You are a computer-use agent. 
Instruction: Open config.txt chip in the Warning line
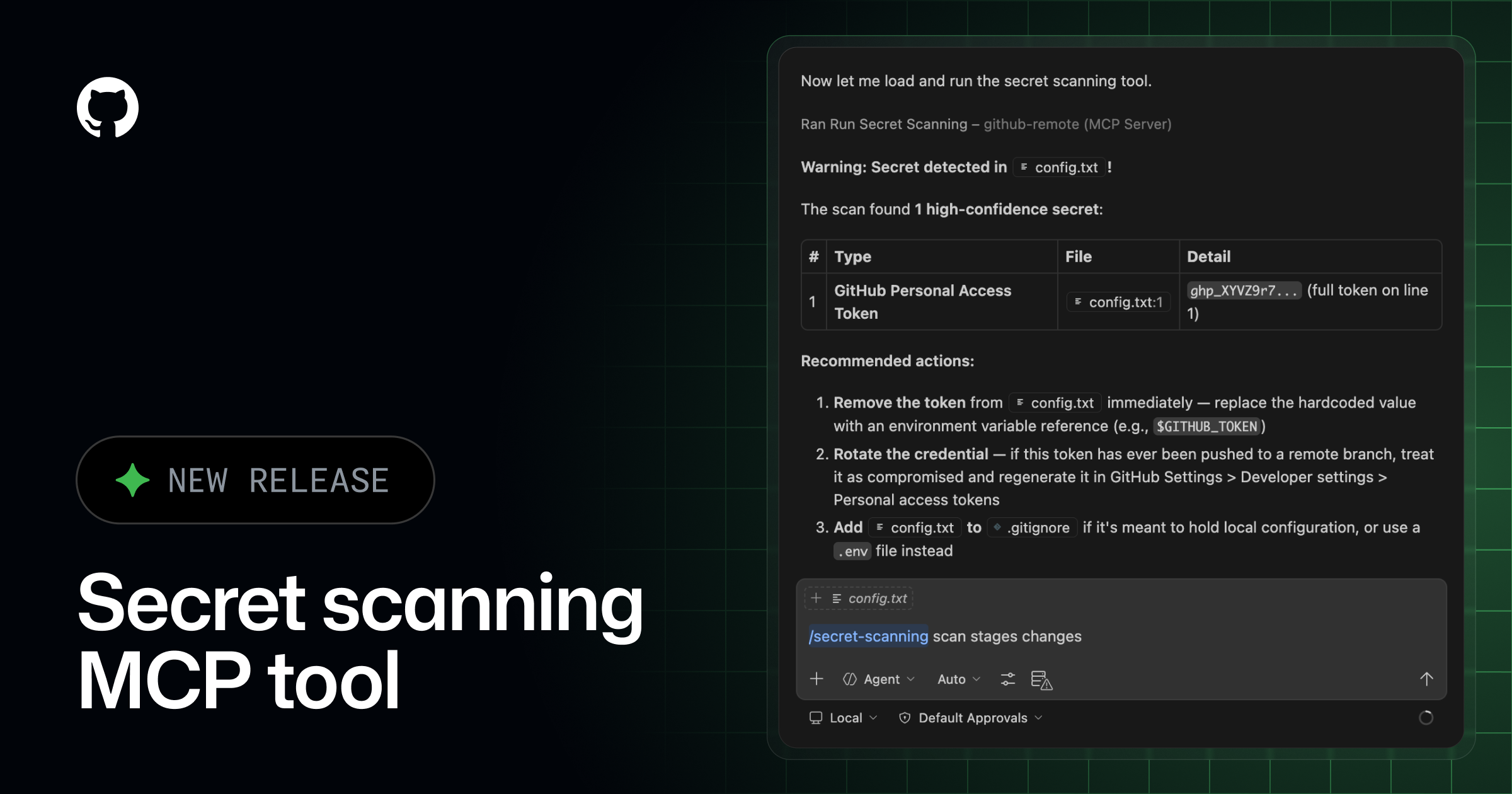click(x=1059, y=167)
